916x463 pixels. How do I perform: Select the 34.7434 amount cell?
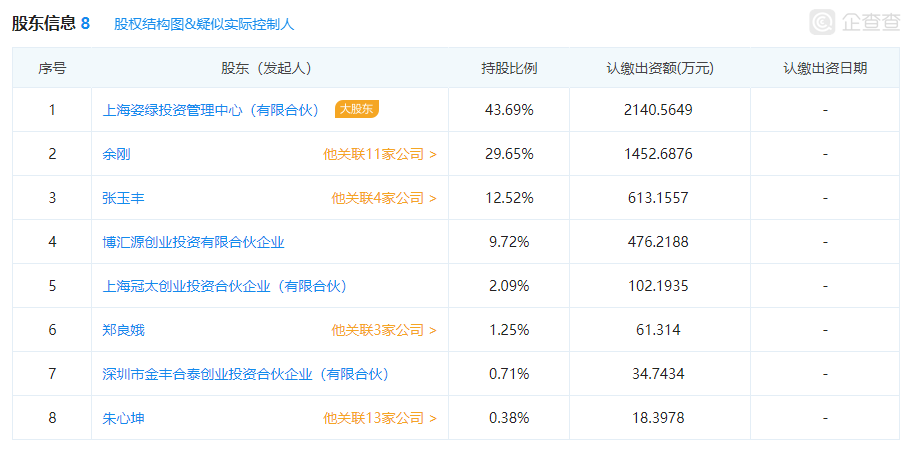(660, 374)
